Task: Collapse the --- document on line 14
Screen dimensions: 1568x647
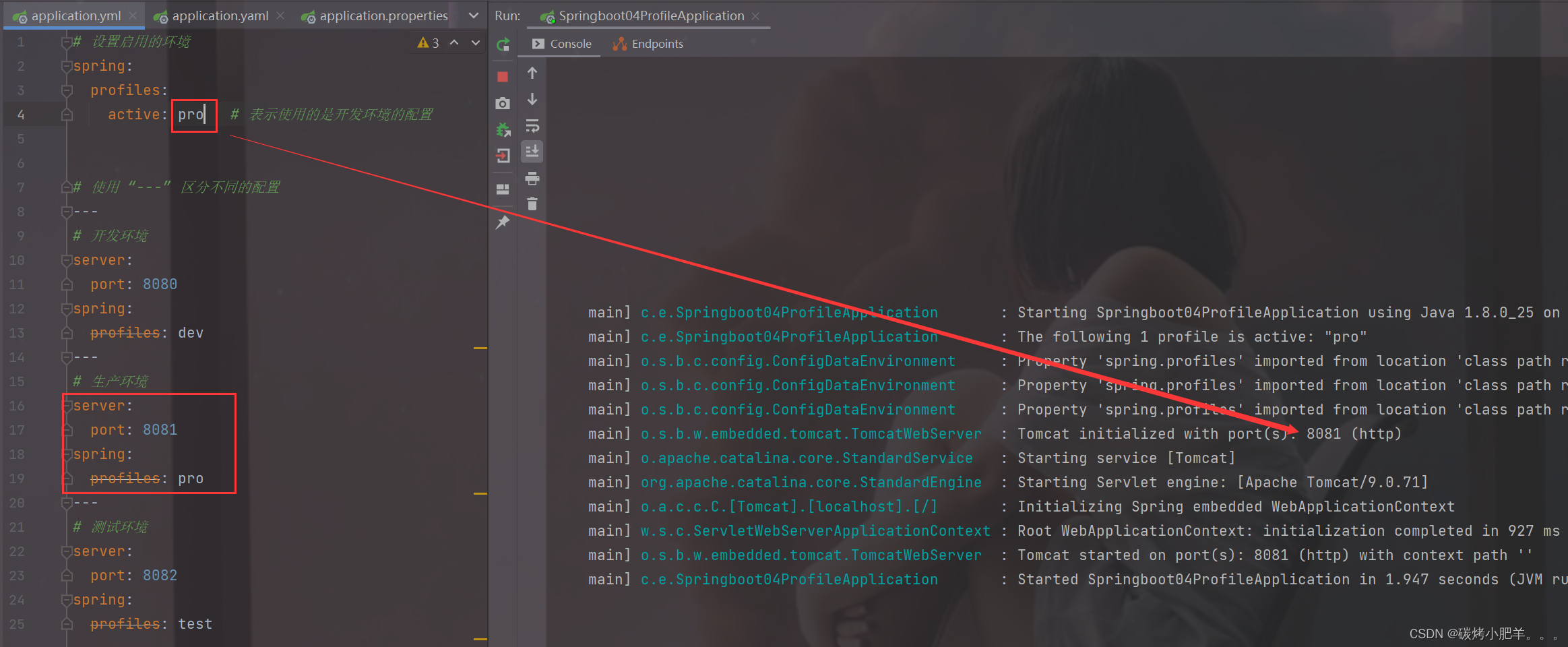Action: tap(67, 357)
